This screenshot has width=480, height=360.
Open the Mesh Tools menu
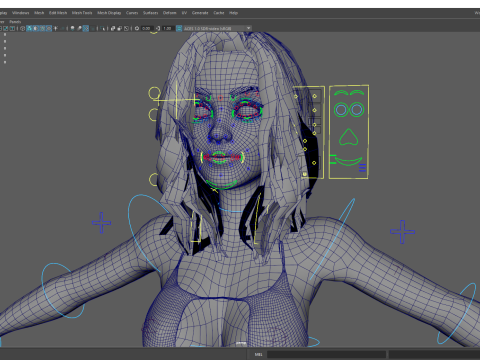(82, 13)
